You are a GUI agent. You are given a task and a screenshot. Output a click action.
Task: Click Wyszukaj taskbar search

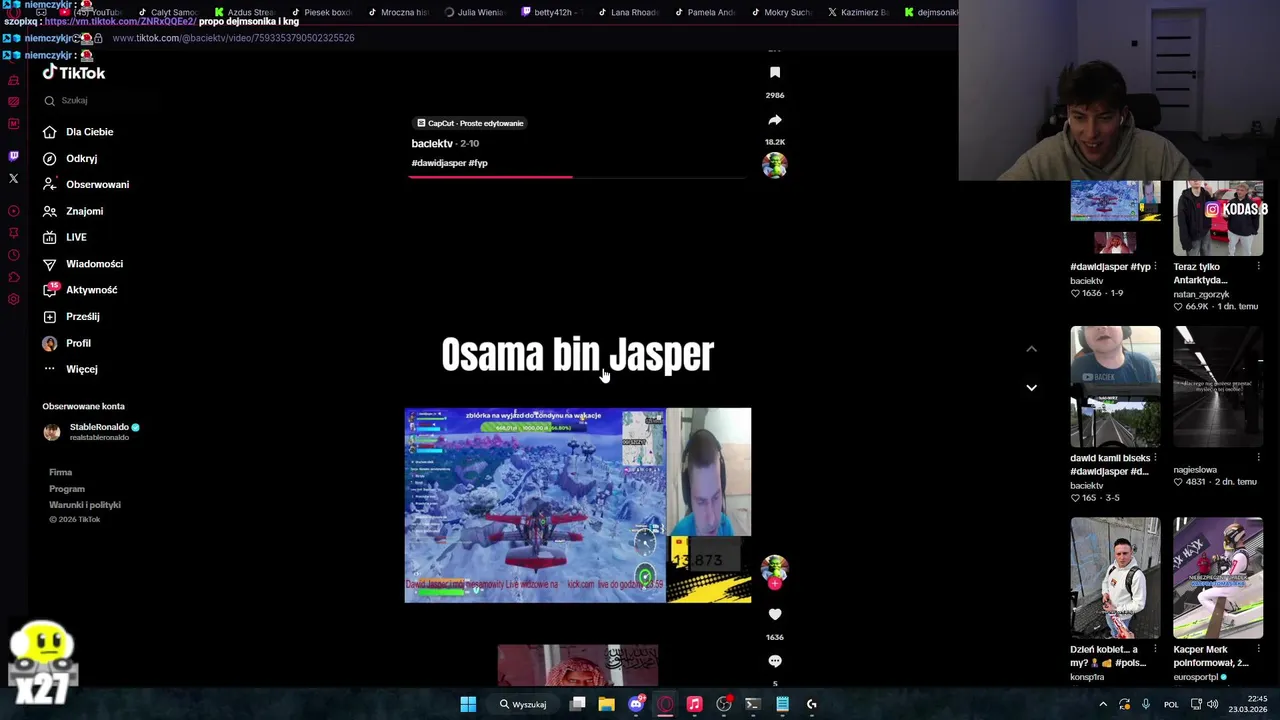(523, 704)
